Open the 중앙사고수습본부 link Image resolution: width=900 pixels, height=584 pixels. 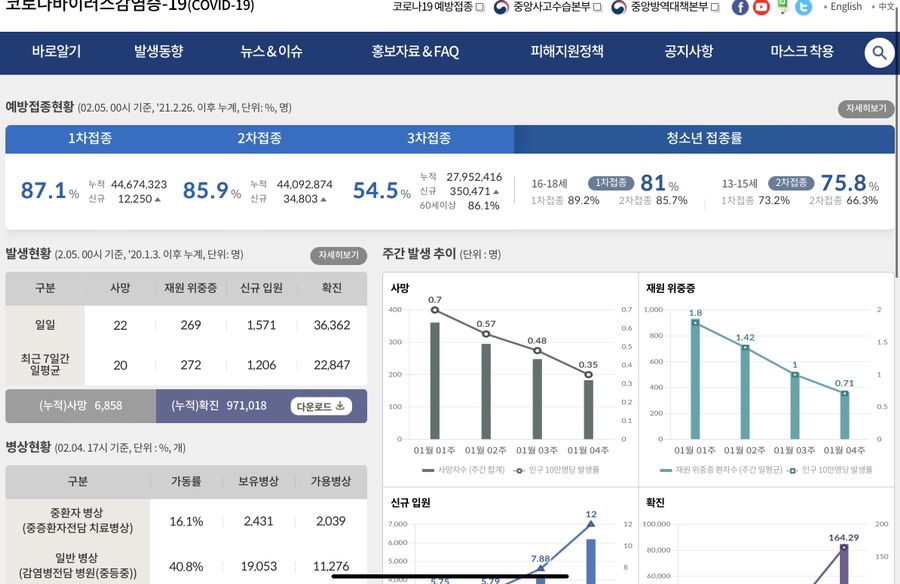(552, 7)
